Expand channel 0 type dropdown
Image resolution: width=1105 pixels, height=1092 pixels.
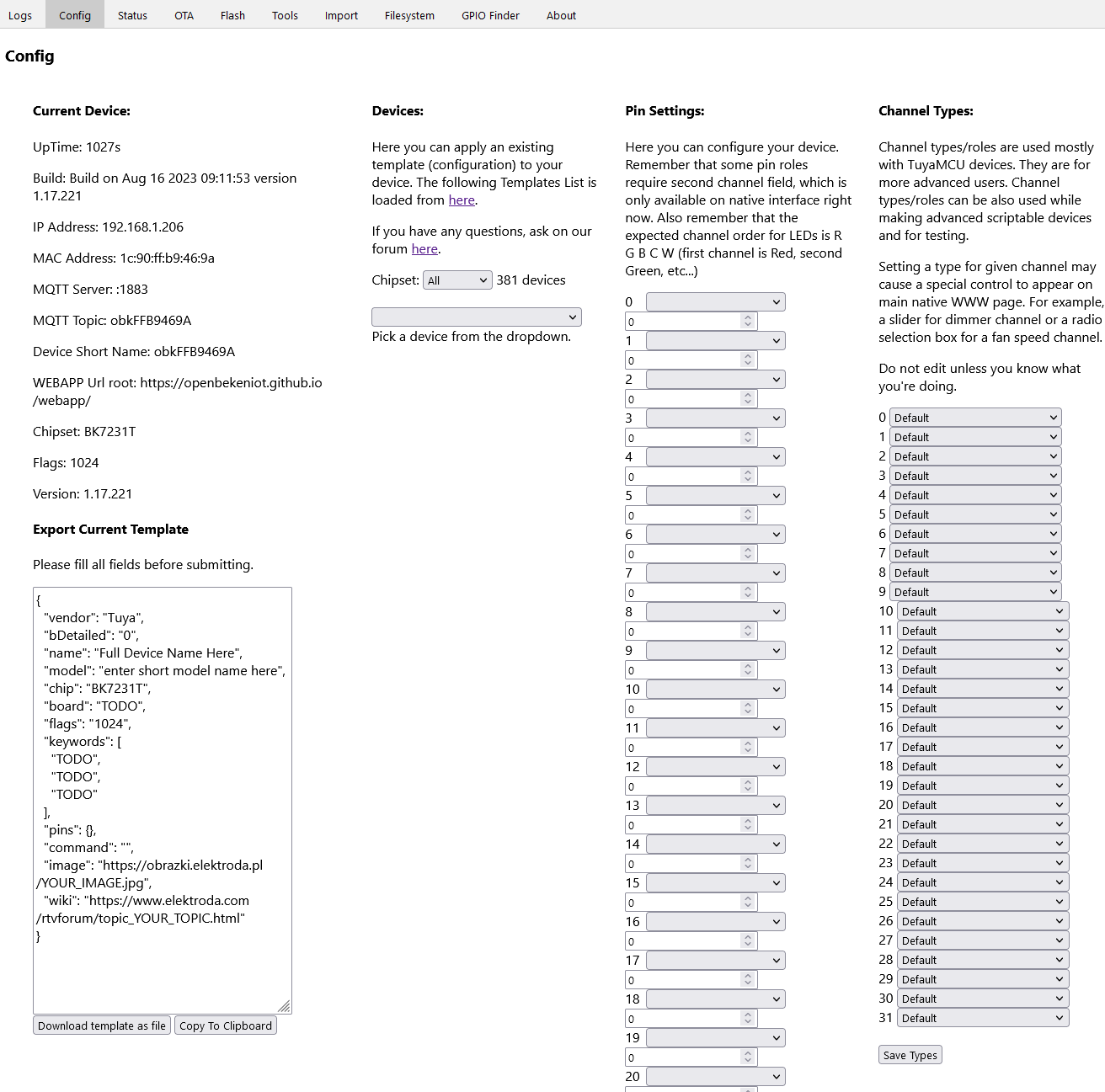(x=975, y=418)
